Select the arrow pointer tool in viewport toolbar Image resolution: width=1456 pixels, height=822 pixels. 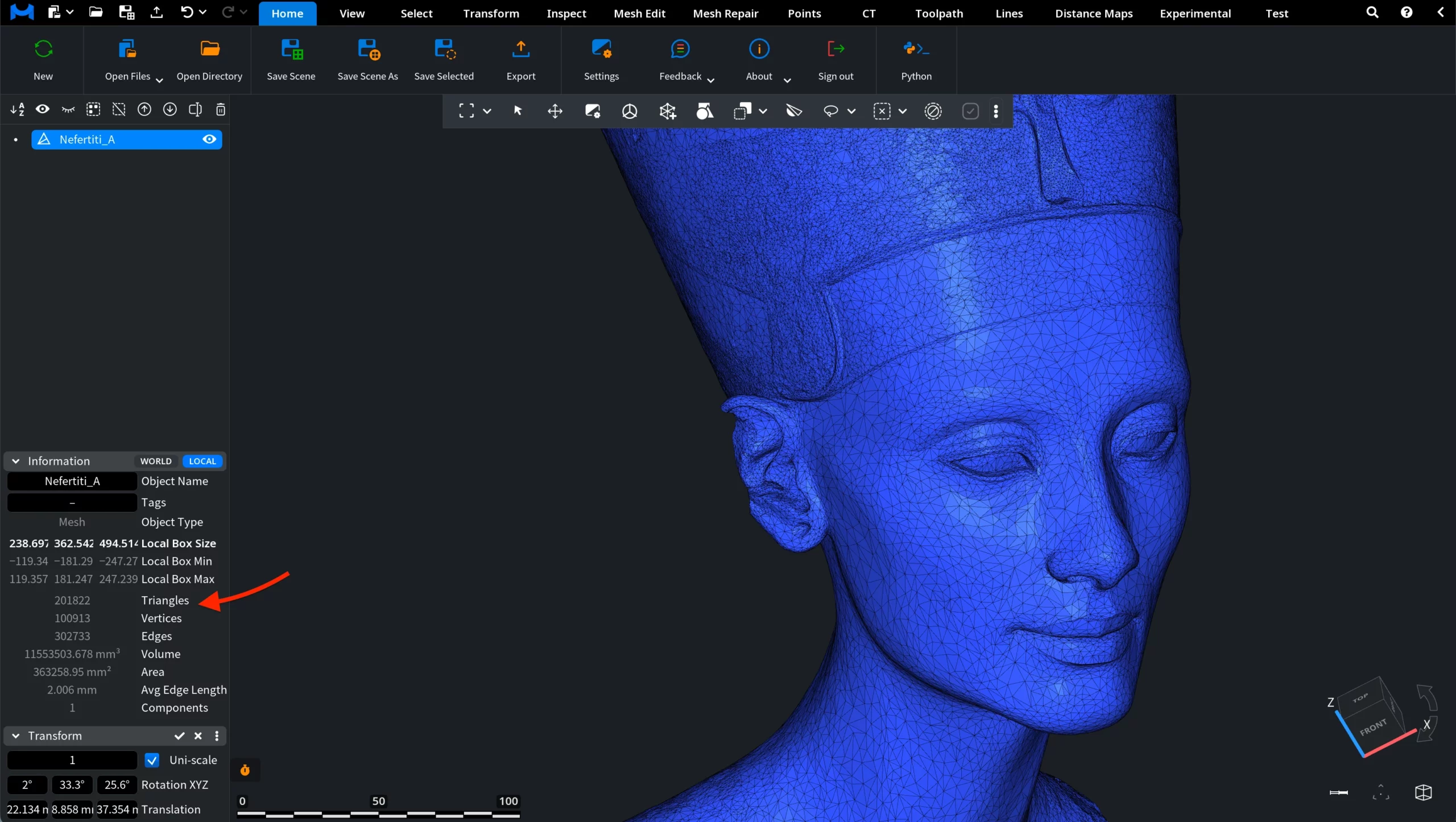pyautogui.click(x=518, y=111)
